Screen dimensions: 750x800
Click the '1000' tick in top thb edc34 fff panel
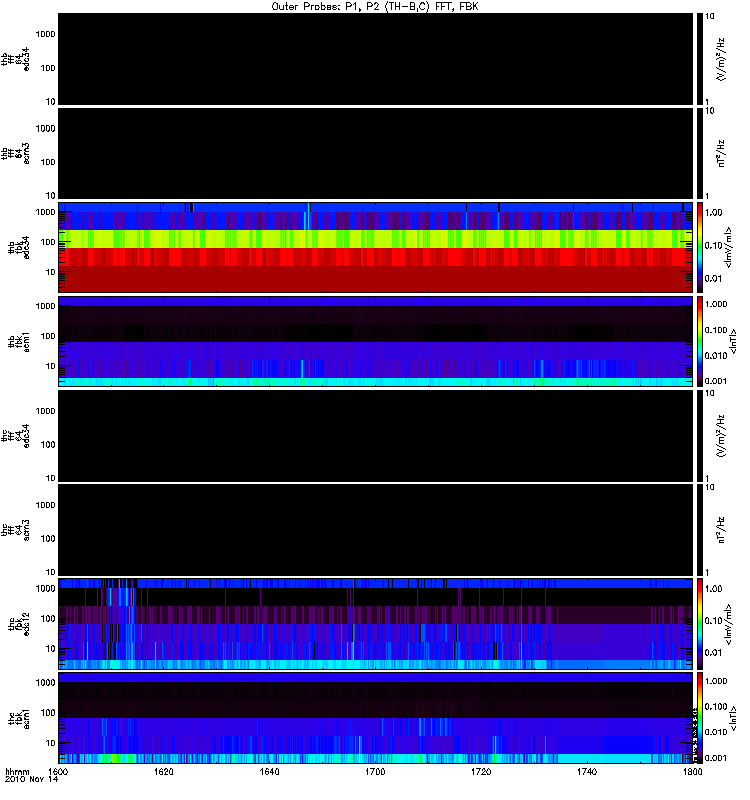click(45, 34)
